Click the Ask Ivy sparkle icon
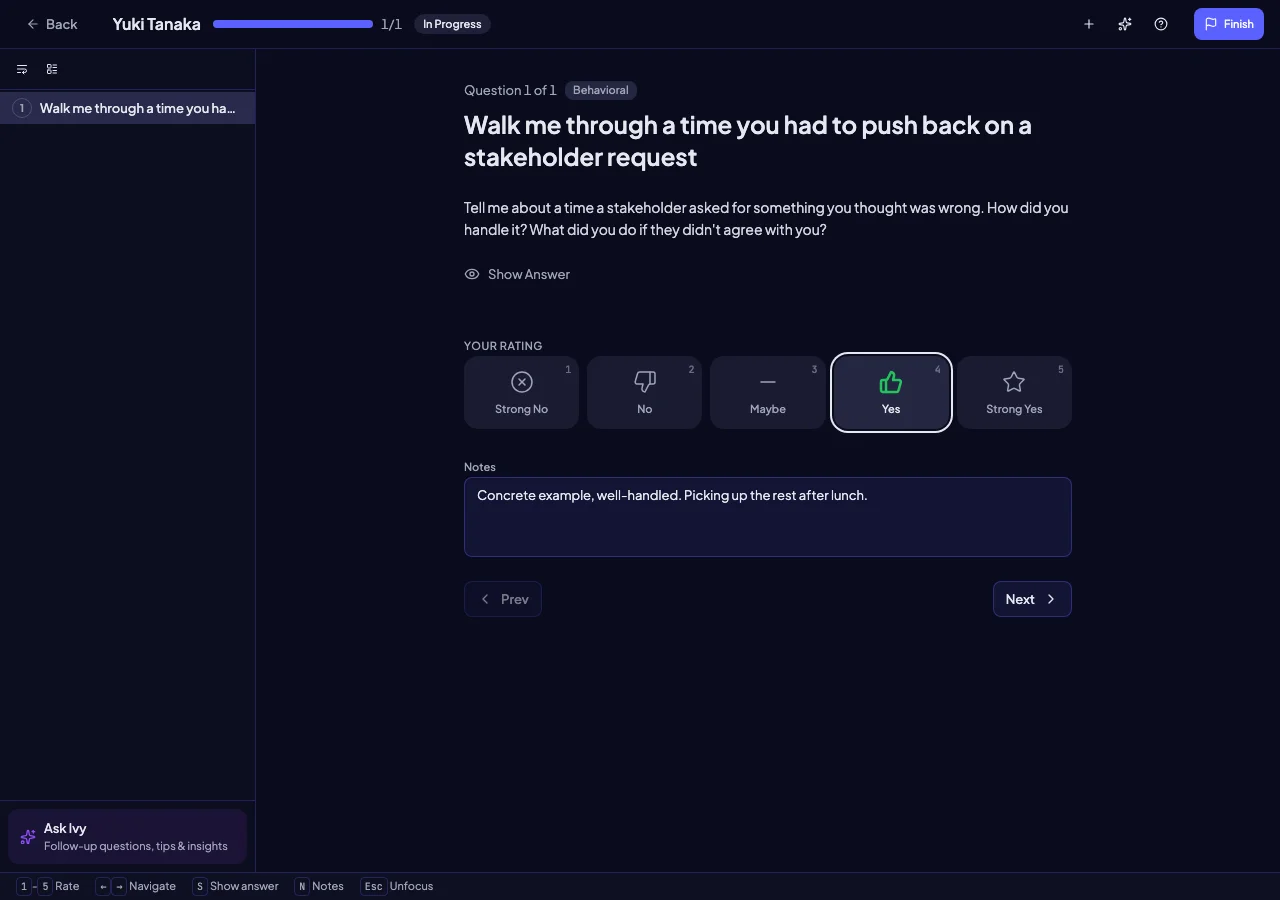 28,836
